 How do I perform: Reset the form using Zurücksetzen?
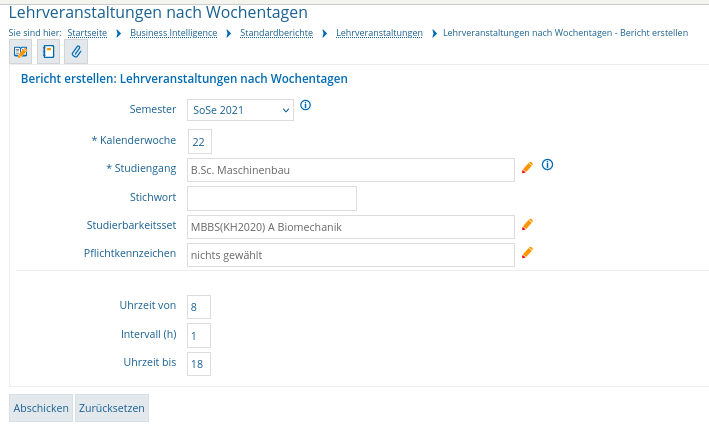point(112,408)
